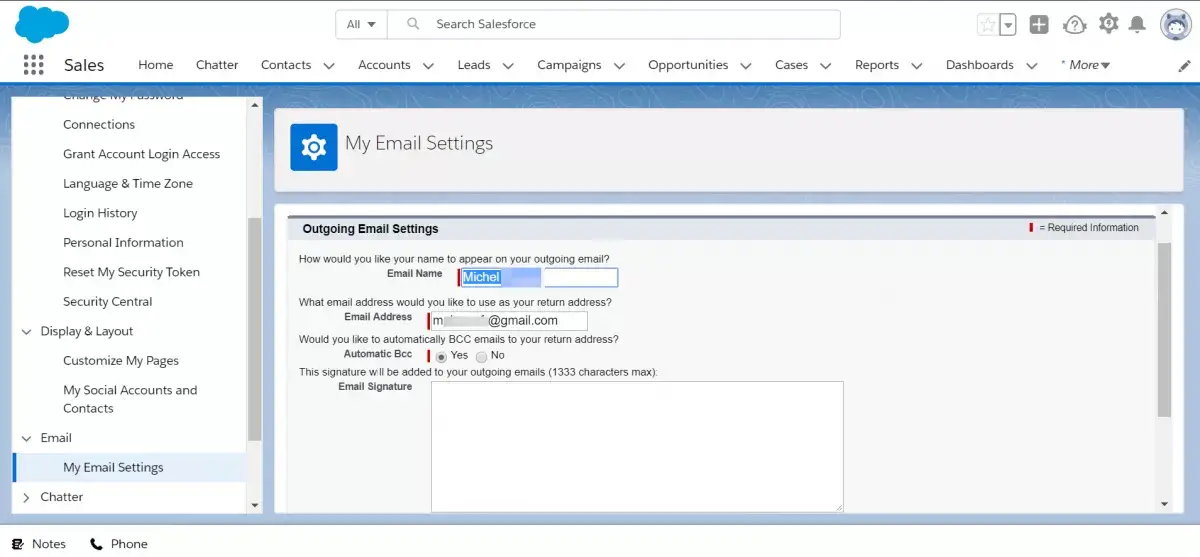This screenshot has height=557, width=1200.
Task: Click the sidebar scrollbar down arrow
Action: coord(254,506)
